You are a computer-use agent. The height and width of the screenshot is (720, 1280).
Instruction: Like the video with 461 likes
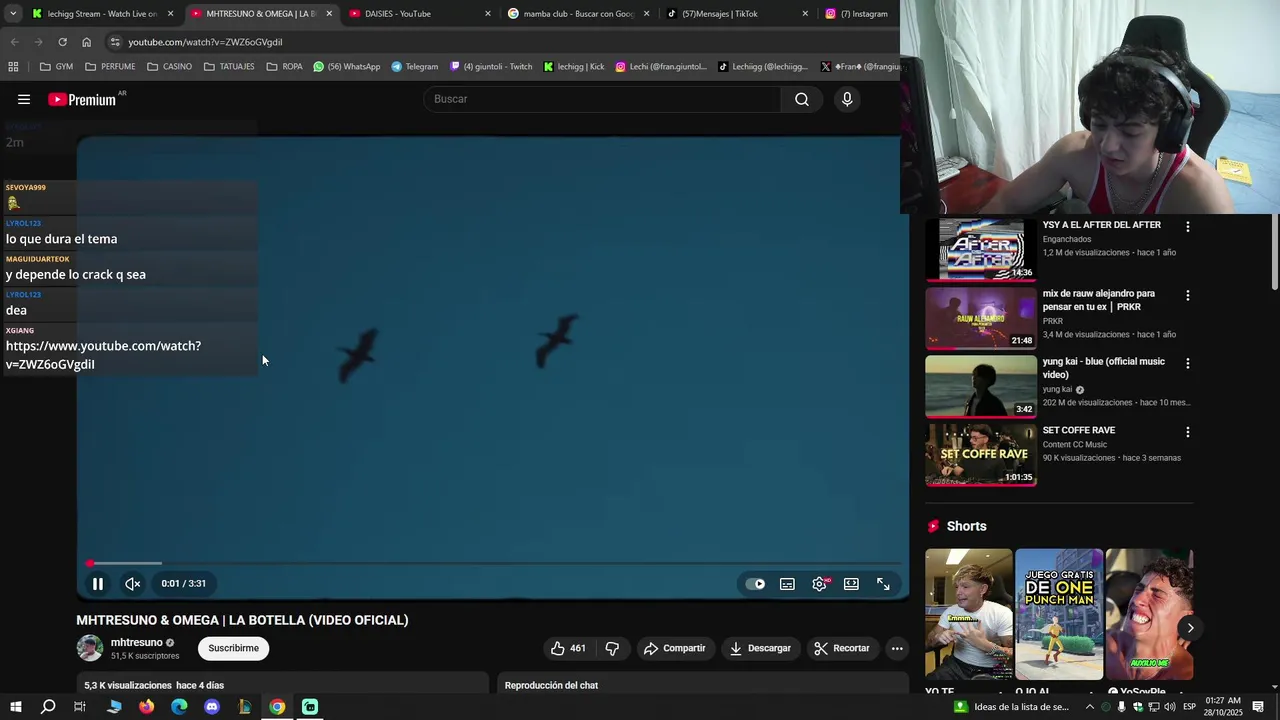coord(568,648)
